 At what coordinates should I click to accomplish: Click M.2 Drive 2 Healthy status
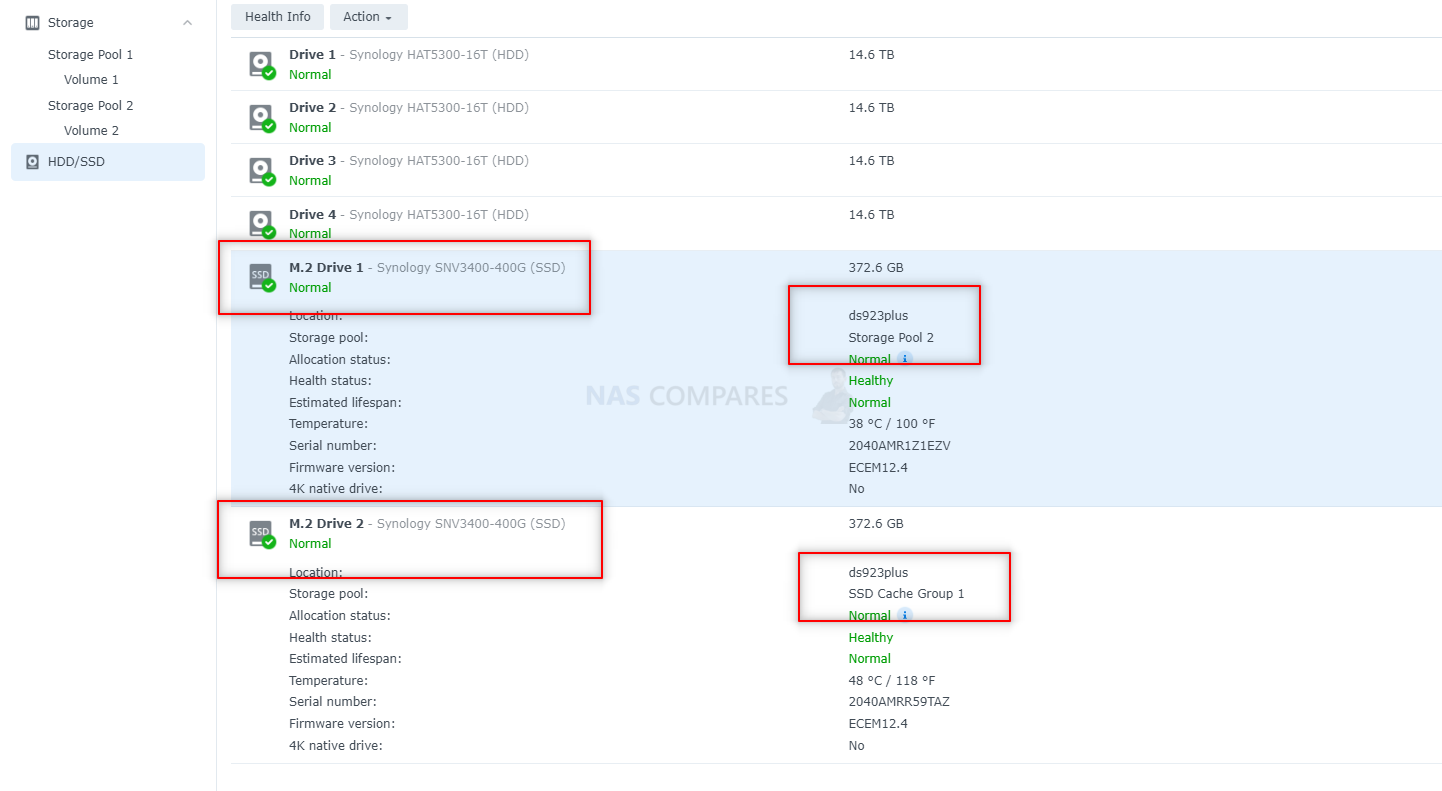pyautogui.click(x=871, y=637)
